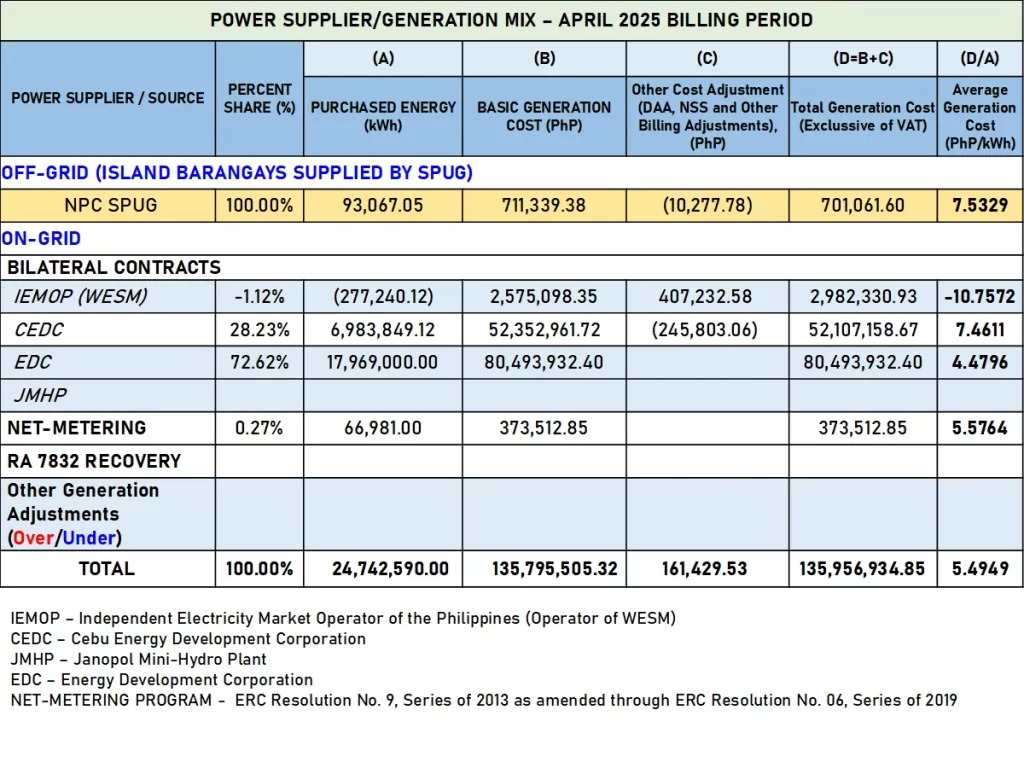The image size is (1024, 768).
Task: Click the 'PURCHASED ENERGY (kWh)' column header
Action: (x=383, y=116)
